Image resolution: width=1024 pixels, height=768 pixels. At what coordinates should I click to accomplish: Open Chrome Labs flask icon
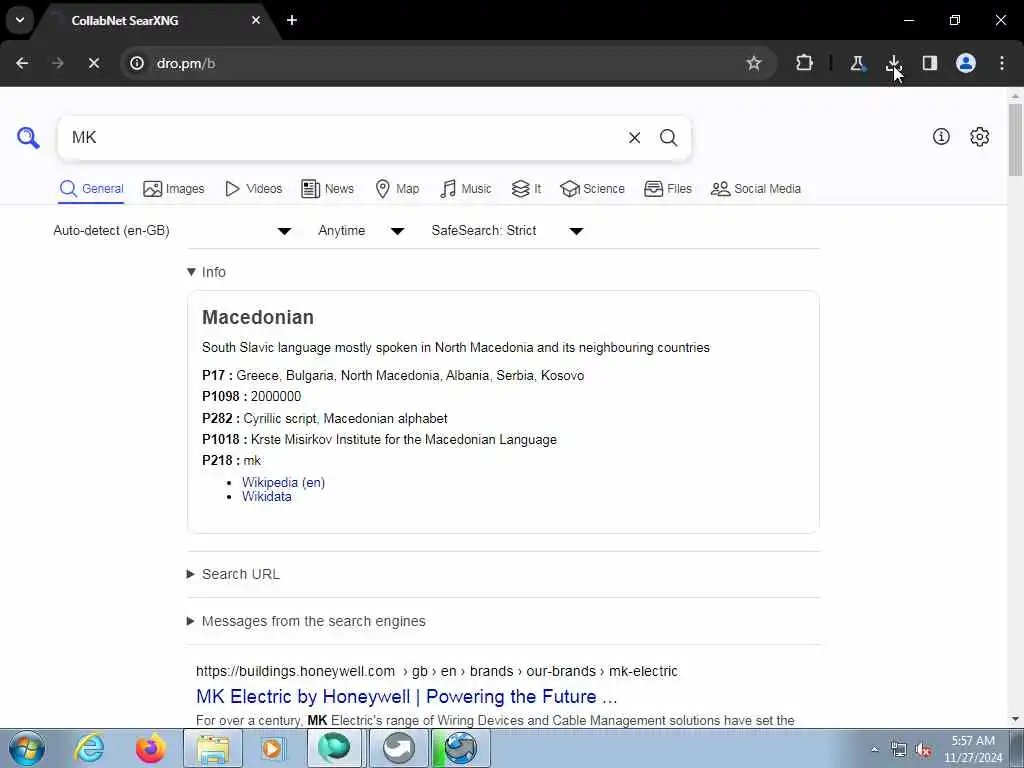pyautogui.click(x=857, y=63)
